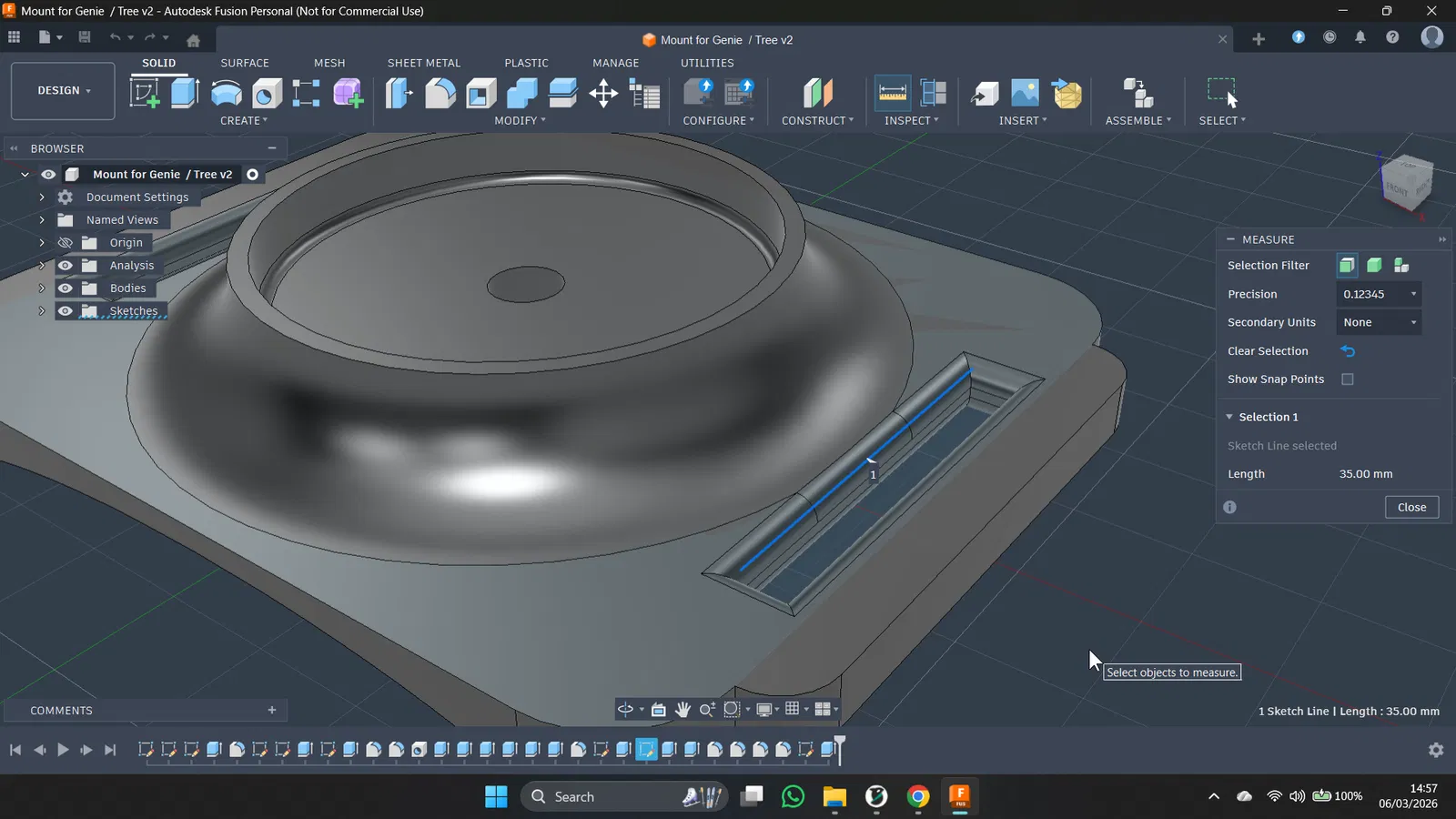1456x819 pixels.
Task: Select the Extrude tool
Action: point(185,93)
